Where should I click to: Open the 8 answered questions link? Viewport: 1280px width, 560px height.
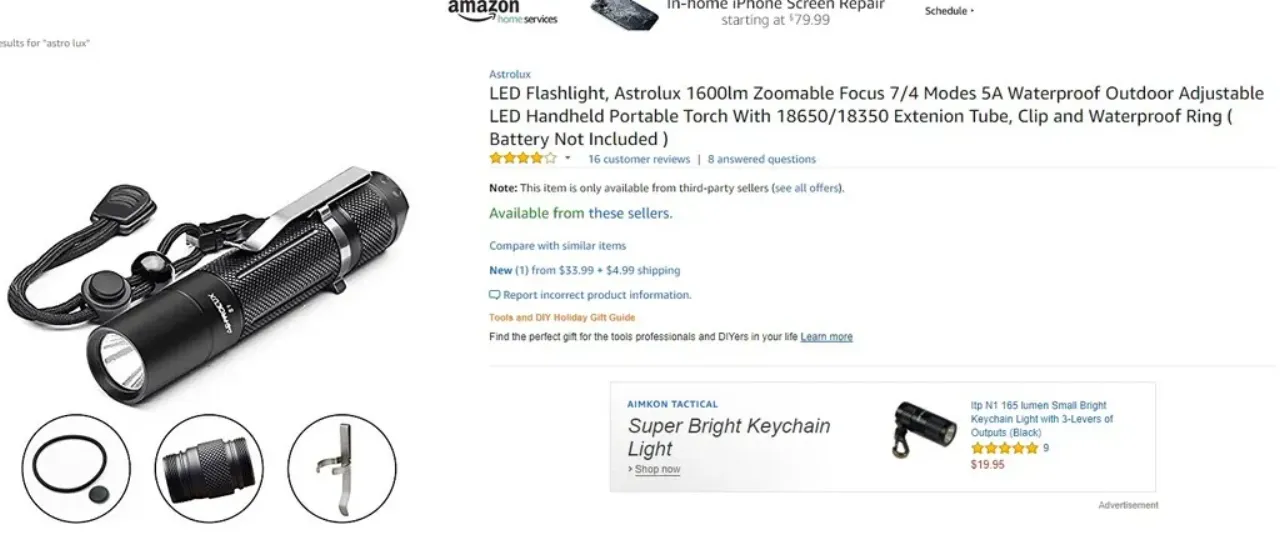click(x=762, y=159)
